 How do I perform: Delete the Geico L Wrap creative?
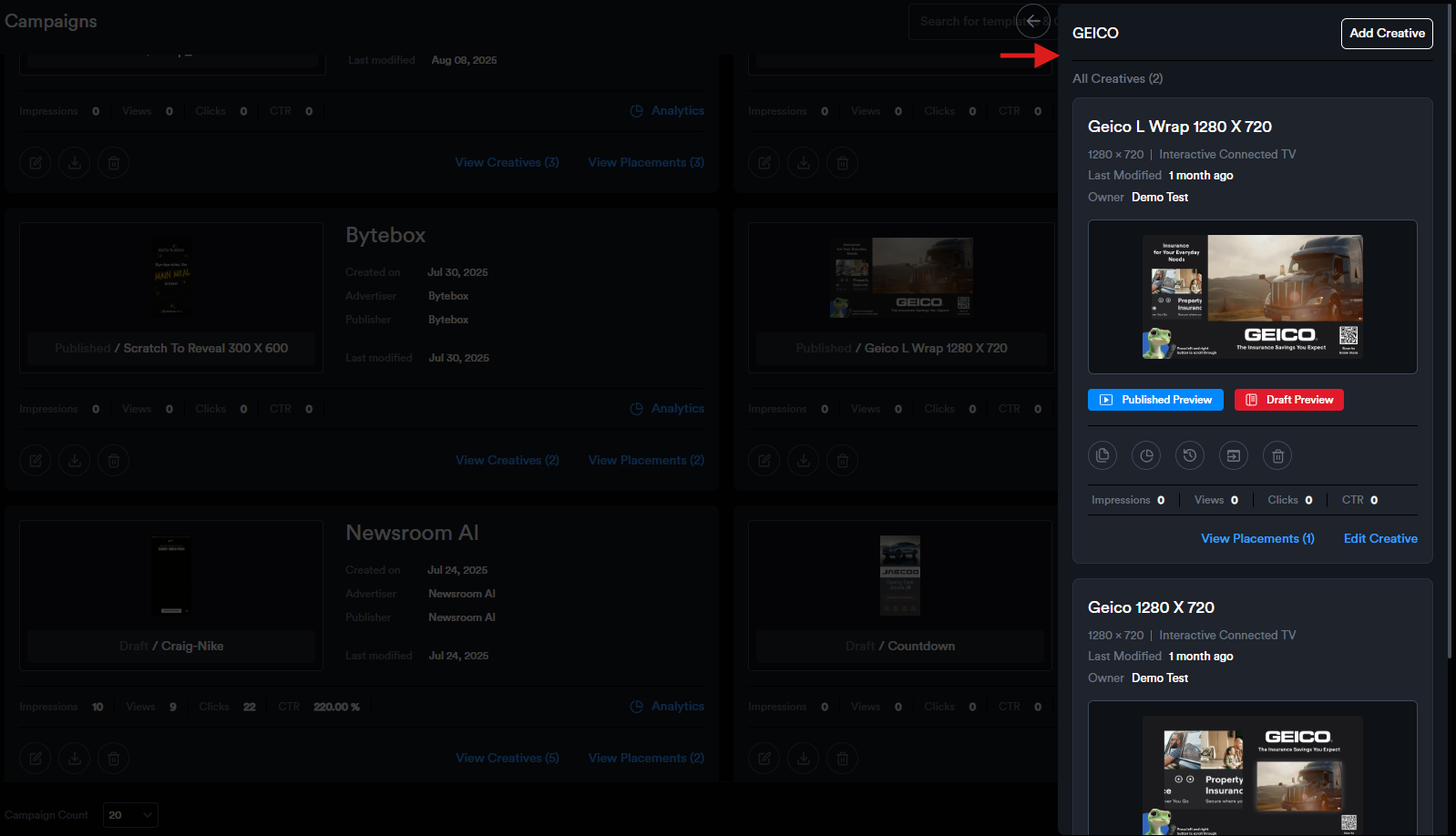coord(1277,455)
